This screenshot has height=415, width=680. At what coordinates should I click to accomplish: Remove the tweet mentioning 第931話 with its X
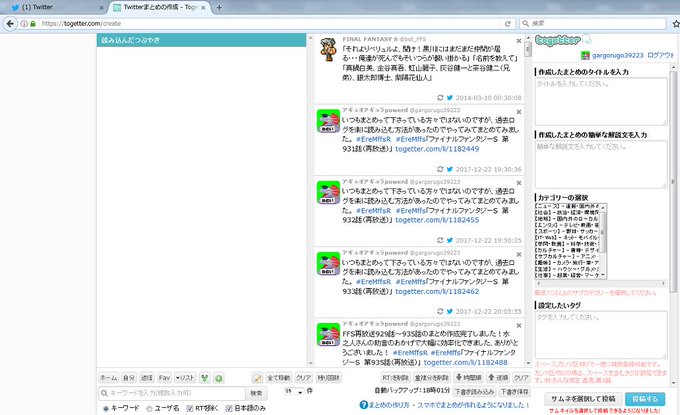pyautogui.click(x=519, y=112)
